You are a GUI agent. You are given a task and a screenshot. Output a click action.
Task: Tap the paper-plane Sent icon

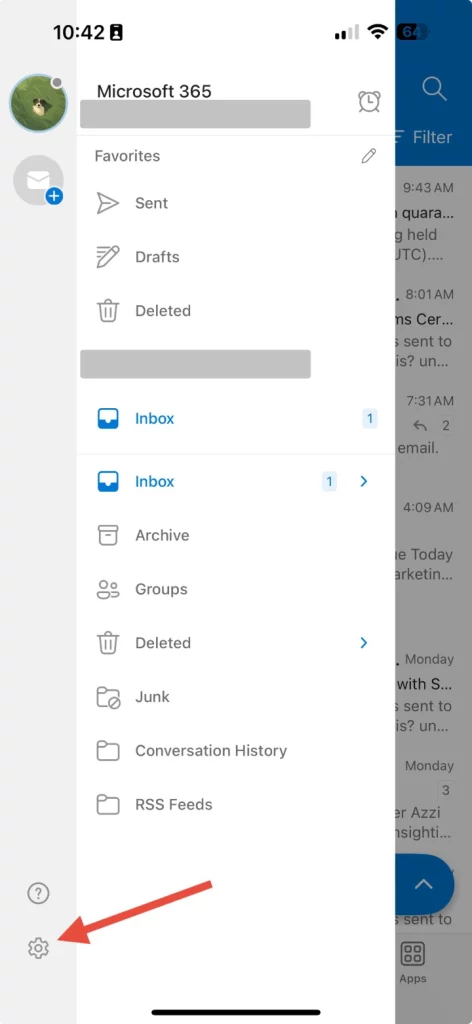click(108, 203)
